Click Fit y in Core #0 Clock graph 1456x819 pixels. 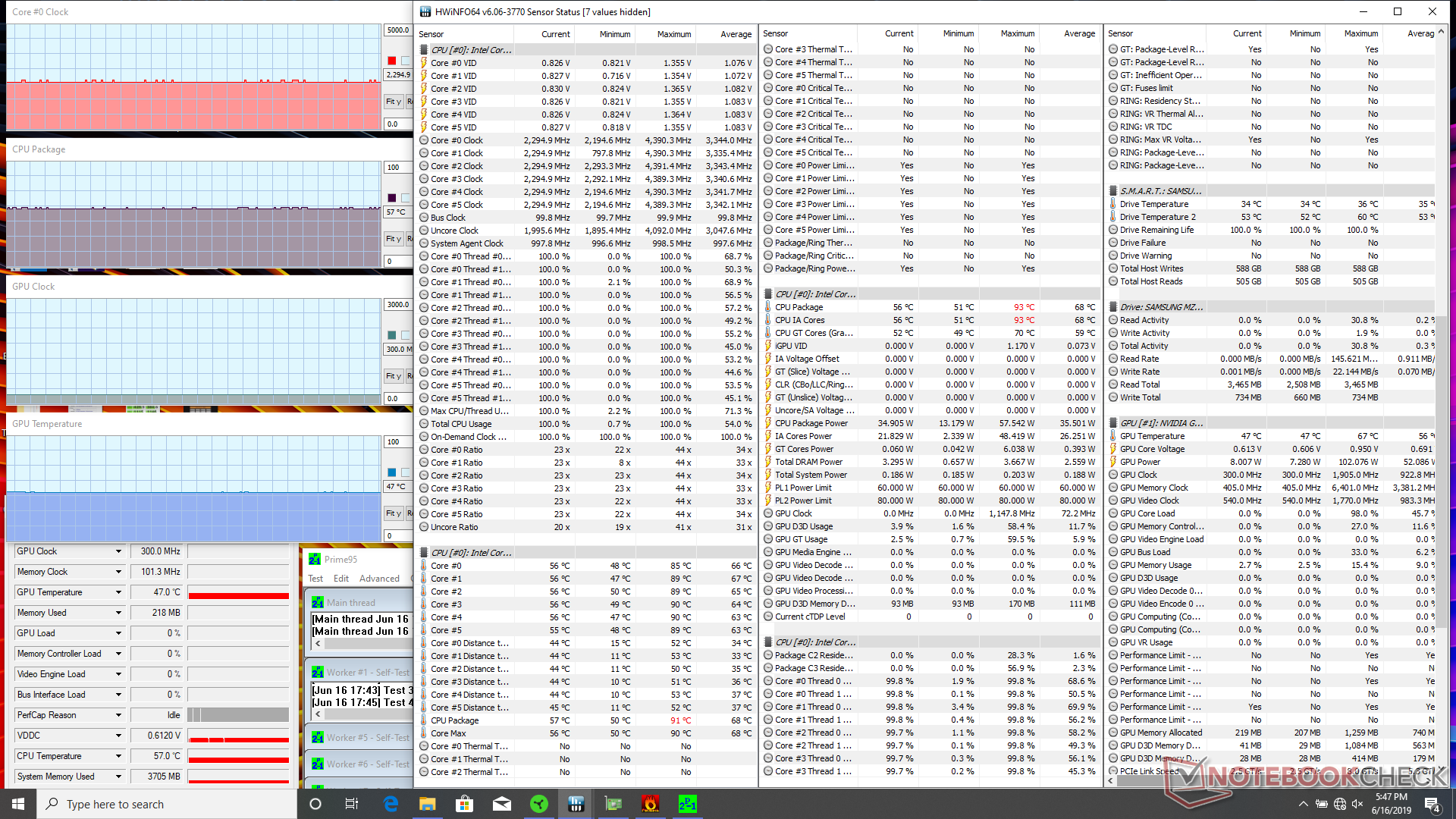click(x=393, y=101)
